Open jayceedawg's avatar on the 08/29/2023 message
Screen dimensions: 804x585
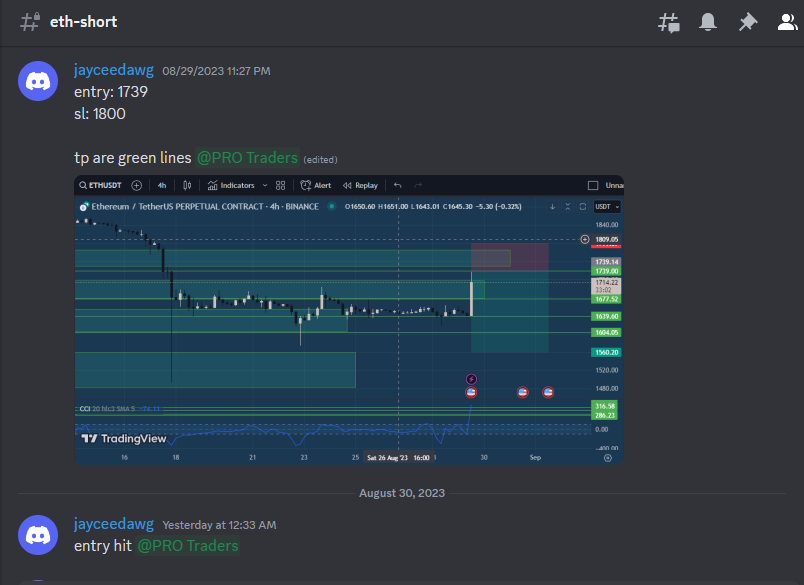(38, 81)
